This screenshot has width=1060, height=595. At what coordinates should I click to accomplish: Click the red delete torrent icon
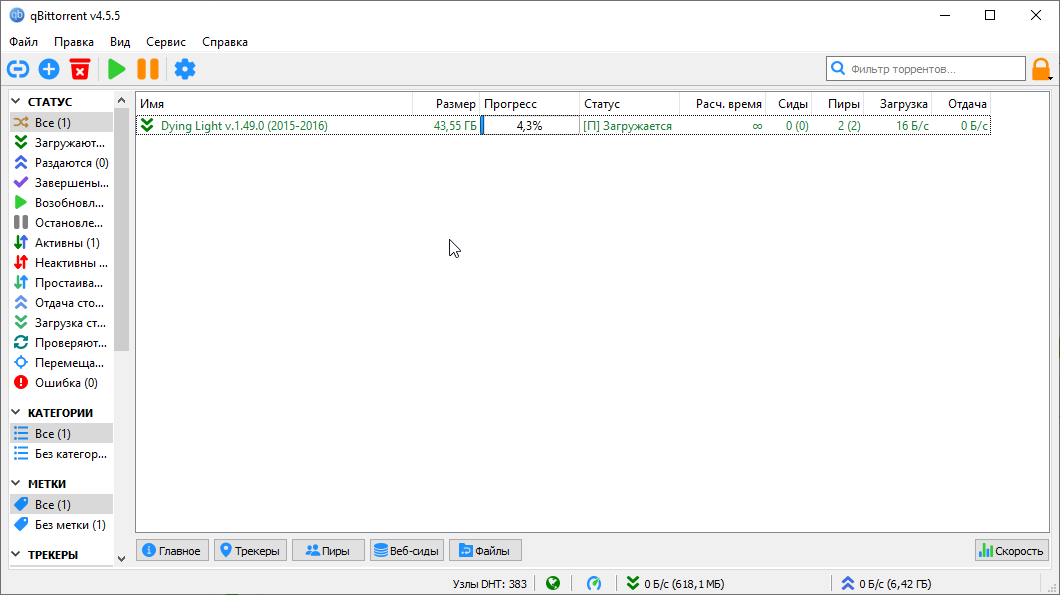pyautogui.click(x=80, y=69)
